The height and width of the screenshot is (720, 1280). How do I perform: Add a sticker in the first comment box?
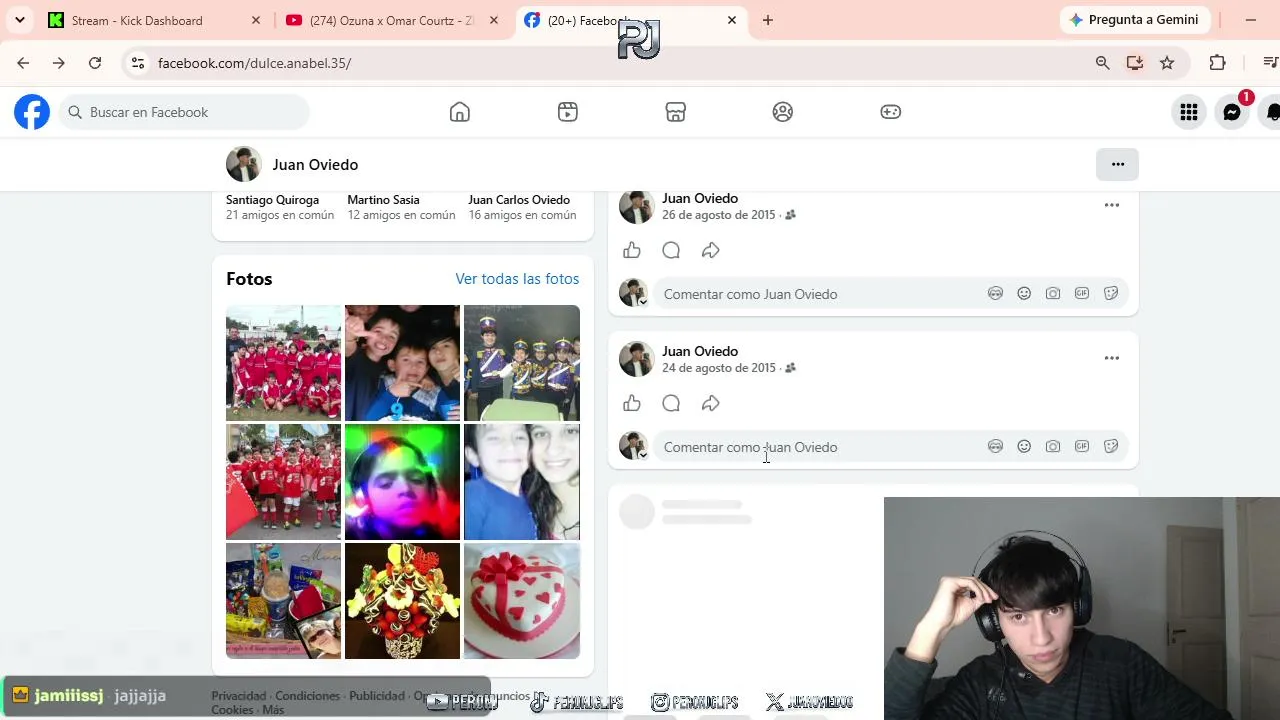pos(1111,293)
